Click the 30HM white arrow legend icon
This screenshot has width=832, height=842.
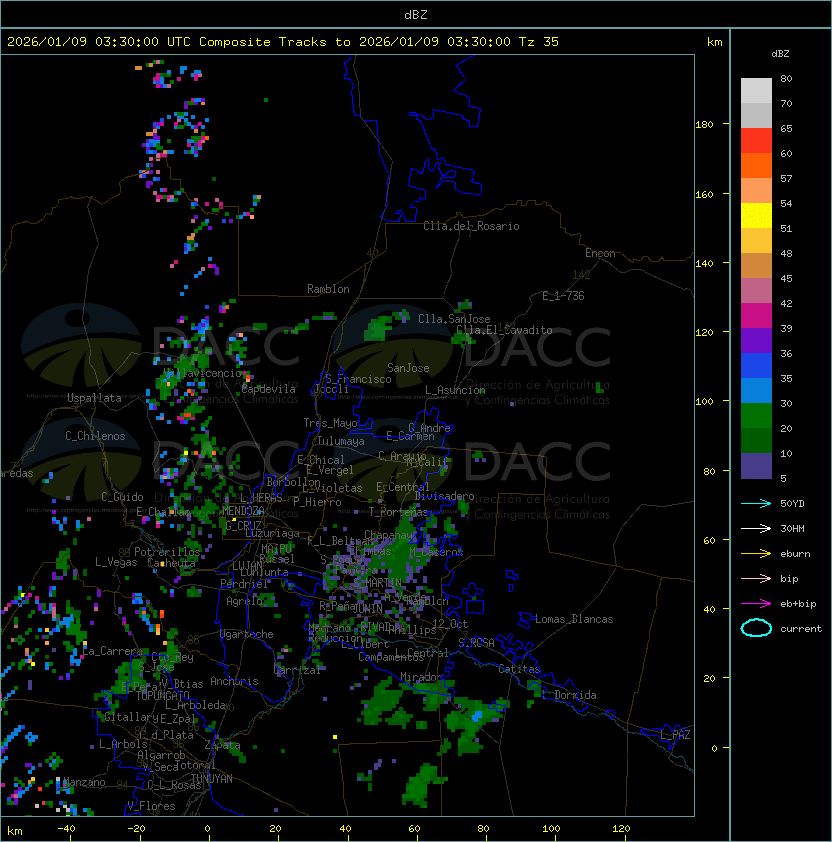click(x=756, y=528)
